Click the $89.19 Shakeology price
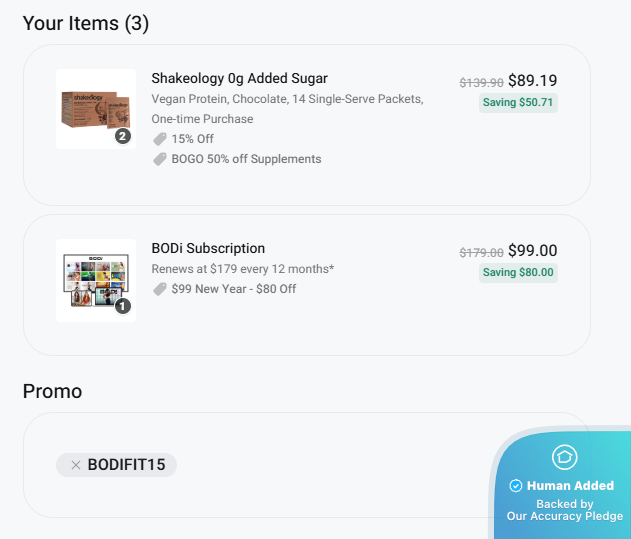Screen dimensions: 631x539 [x=532, y=81]
